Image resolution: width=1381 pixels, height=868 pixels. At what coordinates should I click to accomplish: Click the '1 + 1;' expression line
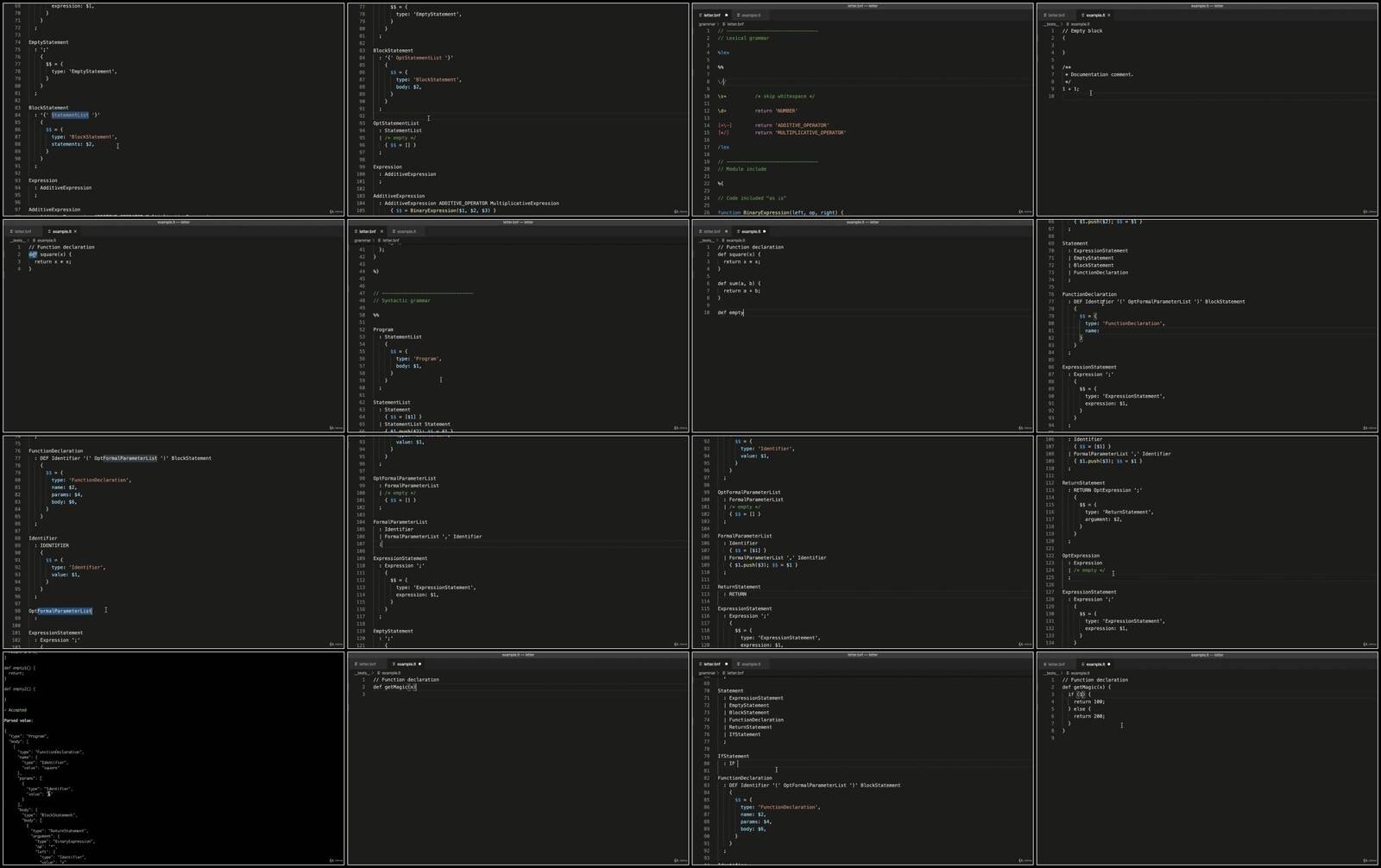click(x=1070, y=89)
